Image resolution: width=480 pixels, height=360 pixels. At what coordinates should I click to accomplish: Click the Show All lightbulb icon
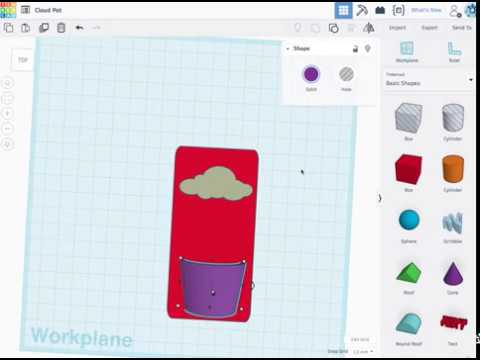pyautogui.click(x=298, y=28)
